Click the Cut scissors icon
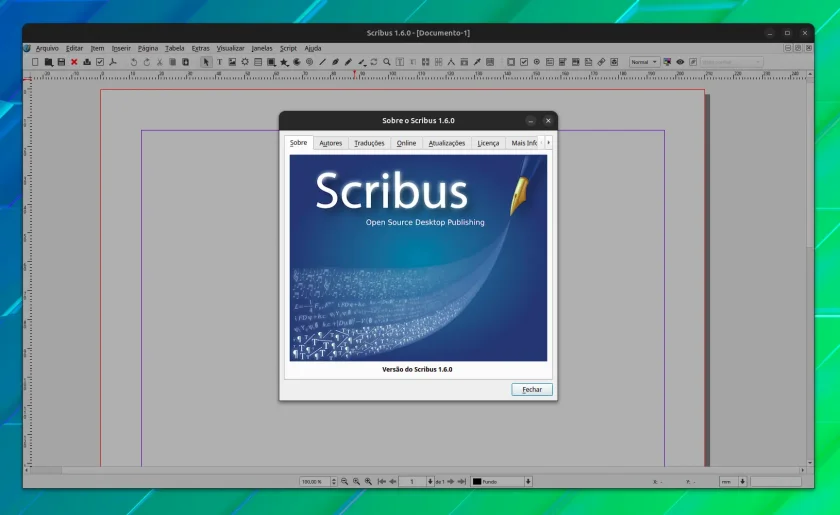The height and width of the screenshot is (515, 840). pyautogui.click(x=160, y=62)
